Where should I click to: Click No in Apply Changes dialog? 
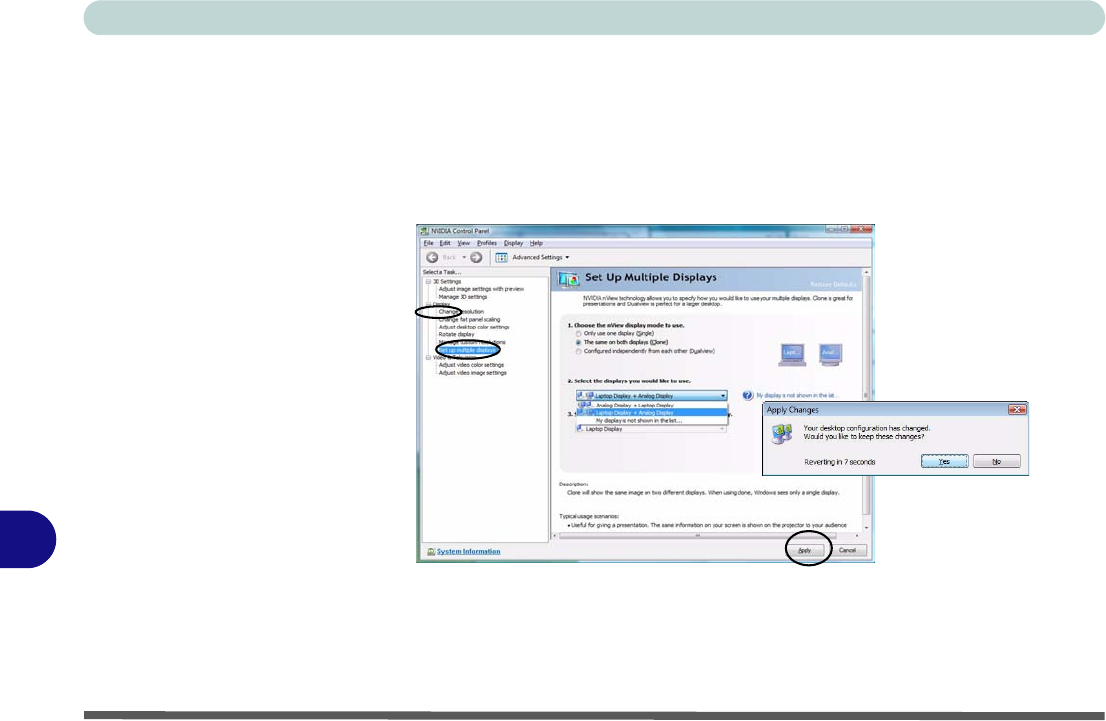(x=997, y=461)
